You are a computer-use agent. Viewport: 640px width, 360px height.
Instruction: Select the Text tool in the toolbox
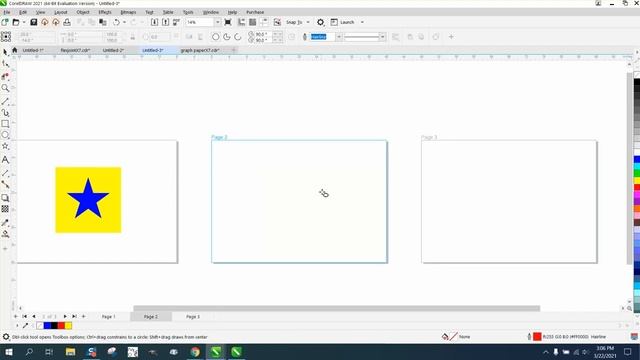tap(5, 160)
